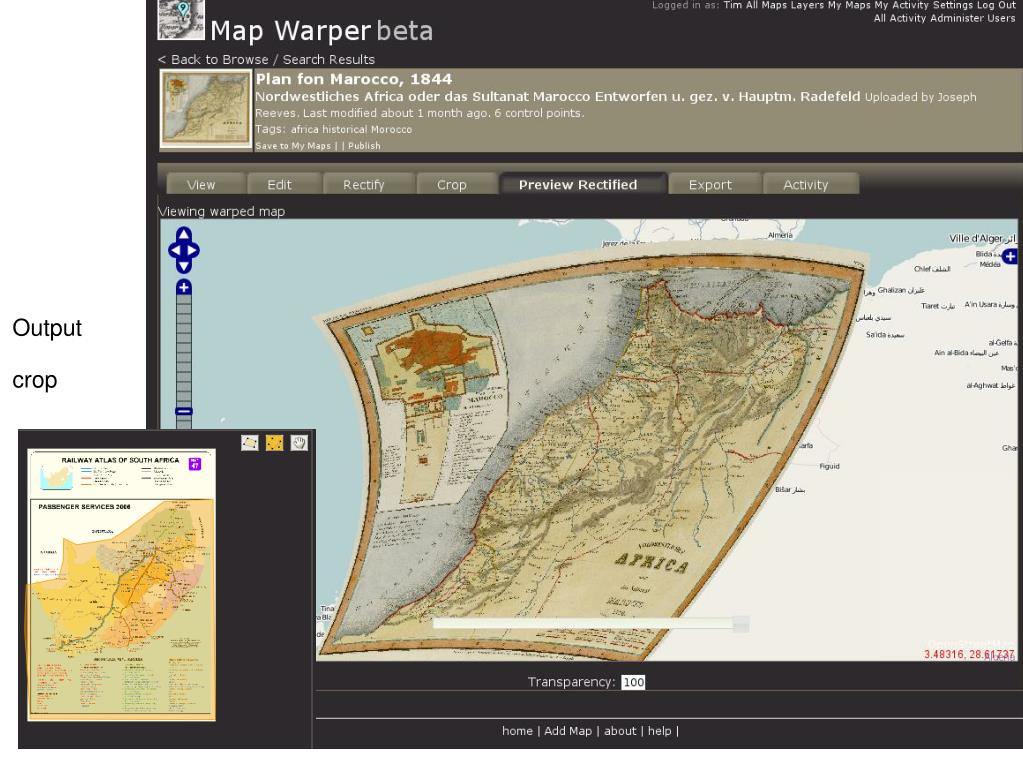Open Settings in top navigation

pos(953,5)
